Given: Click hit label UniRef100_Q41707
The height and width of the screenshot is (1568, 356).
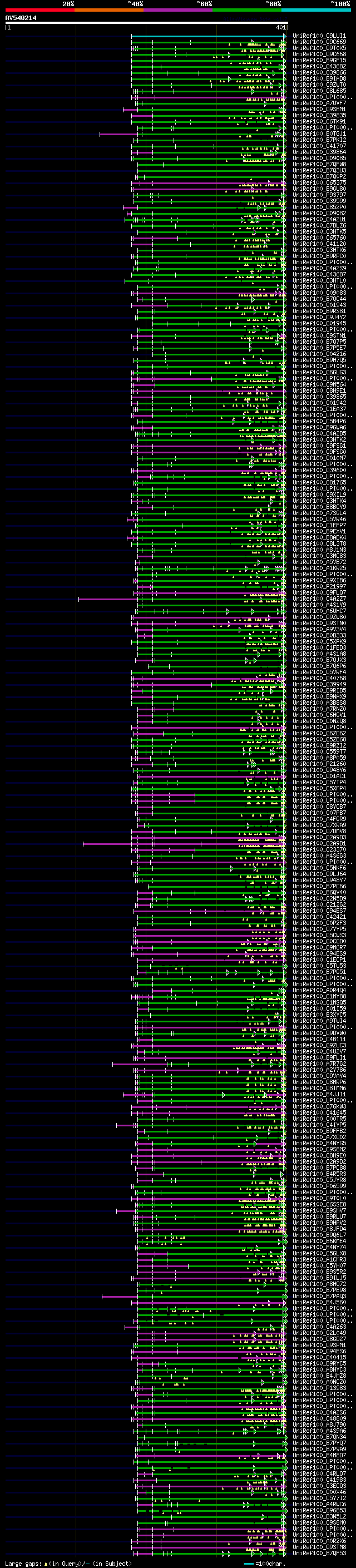Looking at the screenshot, I should (319, 146).
